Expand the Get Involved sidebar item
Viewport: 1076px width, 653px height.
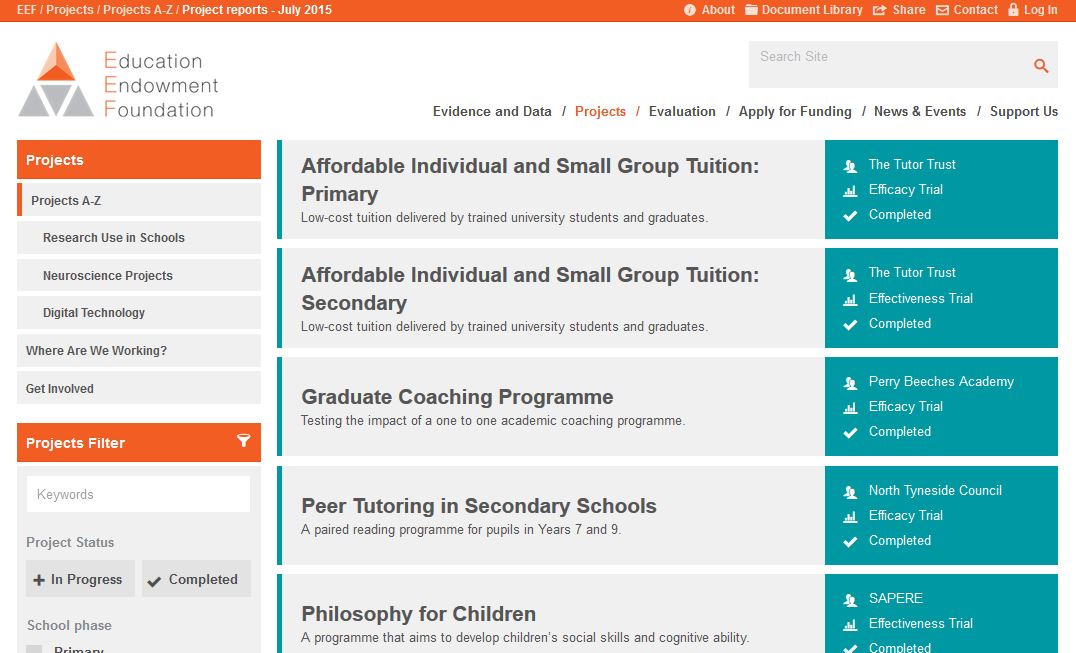60,389
